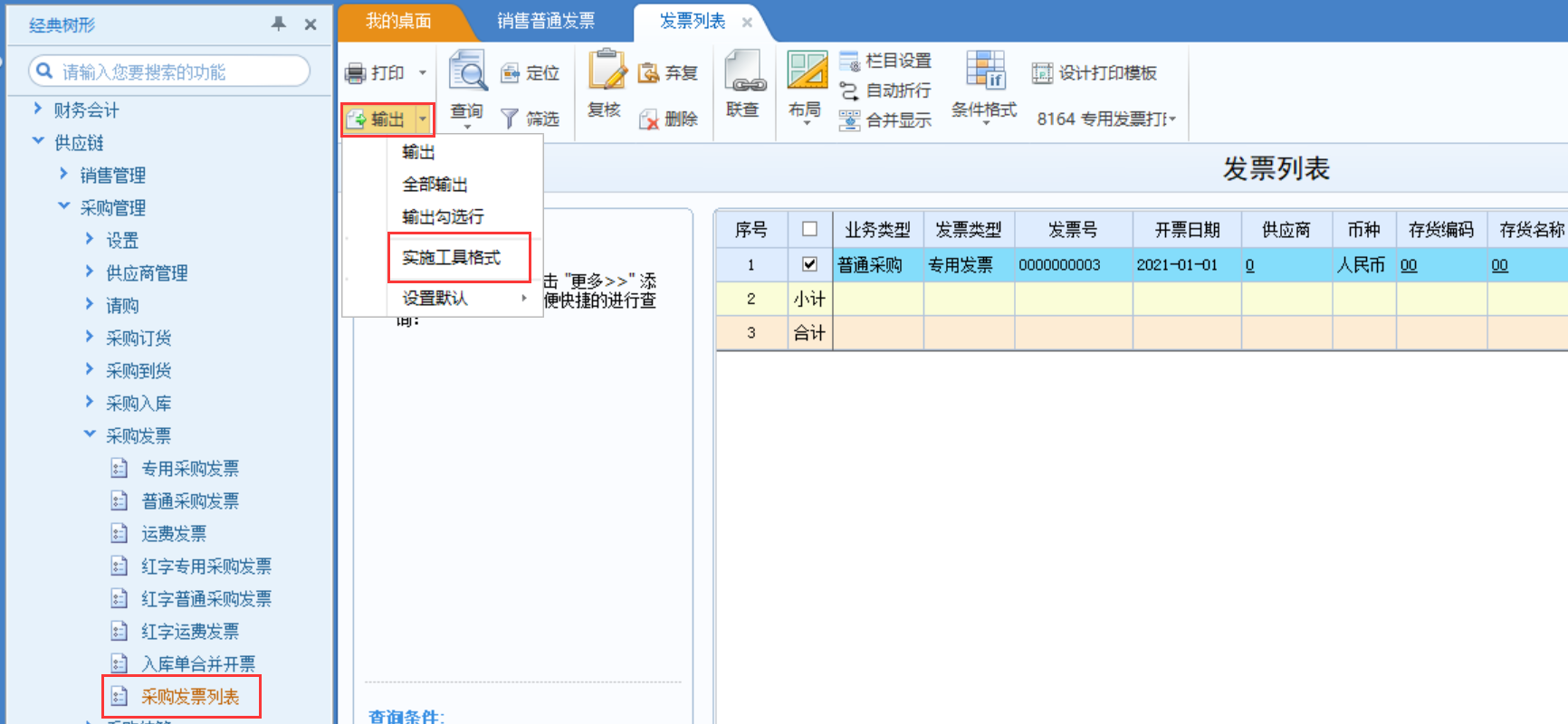Open the Export split-button arrow

pos(423,119)
